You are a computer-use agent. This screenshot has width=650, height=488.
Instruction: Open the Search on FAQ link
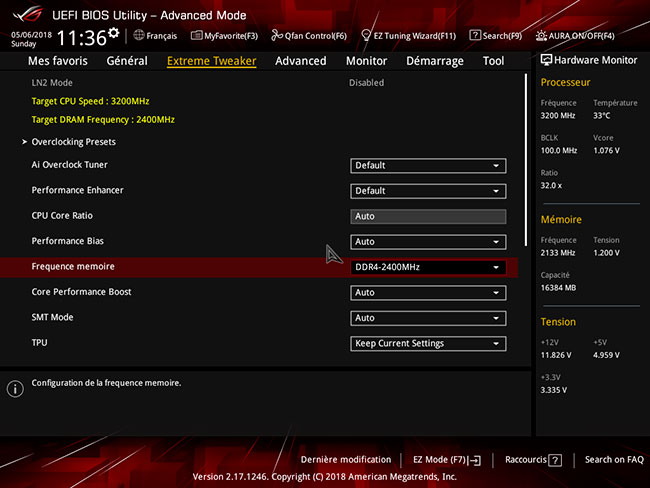click(x=614, y=460)
